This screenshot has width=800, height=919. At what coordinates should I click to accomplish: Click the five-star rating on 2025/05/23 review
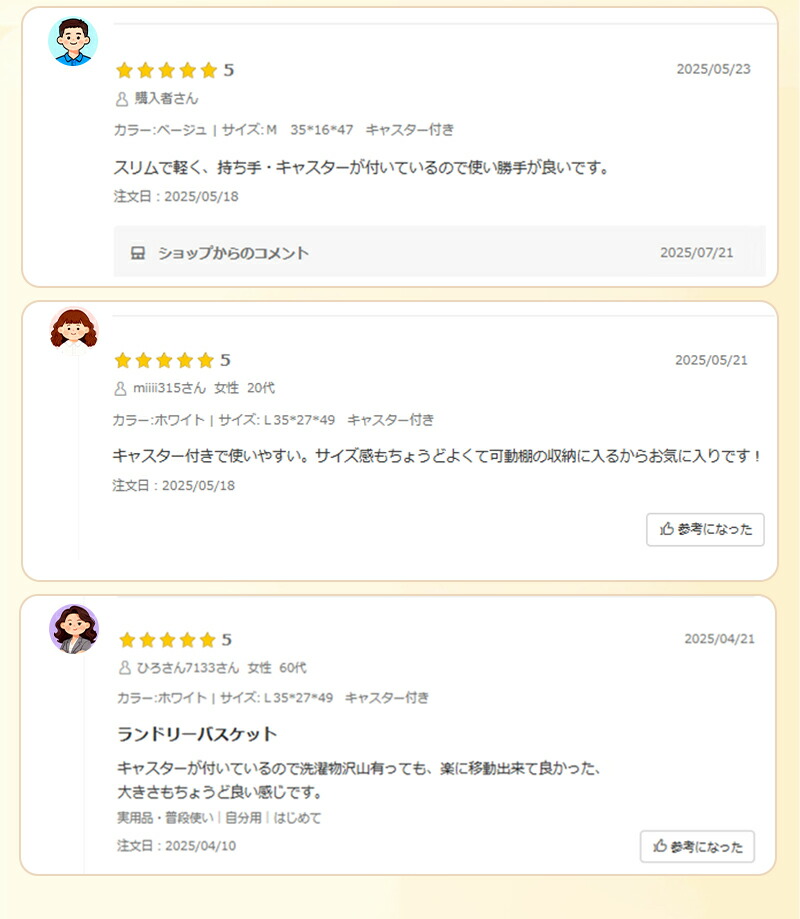tap(166, 70)
